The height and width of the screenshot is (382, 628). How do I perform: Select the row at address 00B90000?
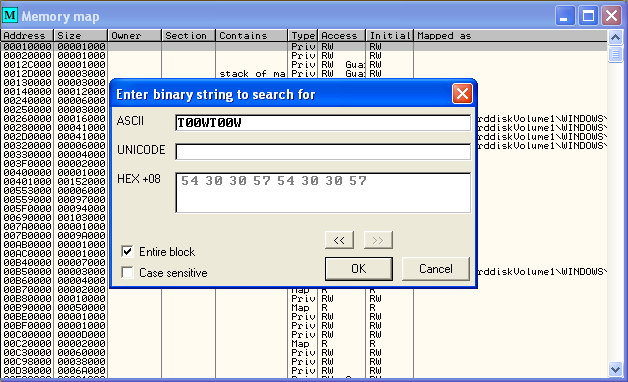coord(304,308)
